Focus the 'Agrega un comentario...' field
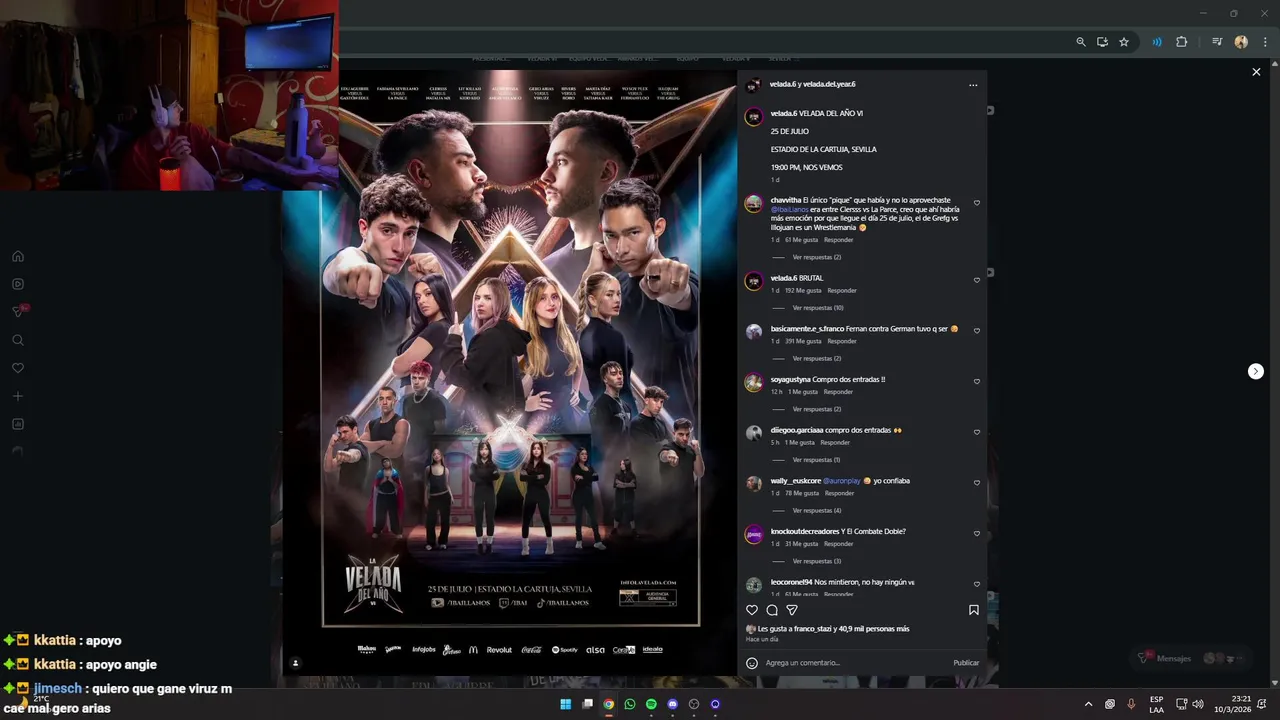1280x720 pixels. pyautogui.click(x=855, y=663)
